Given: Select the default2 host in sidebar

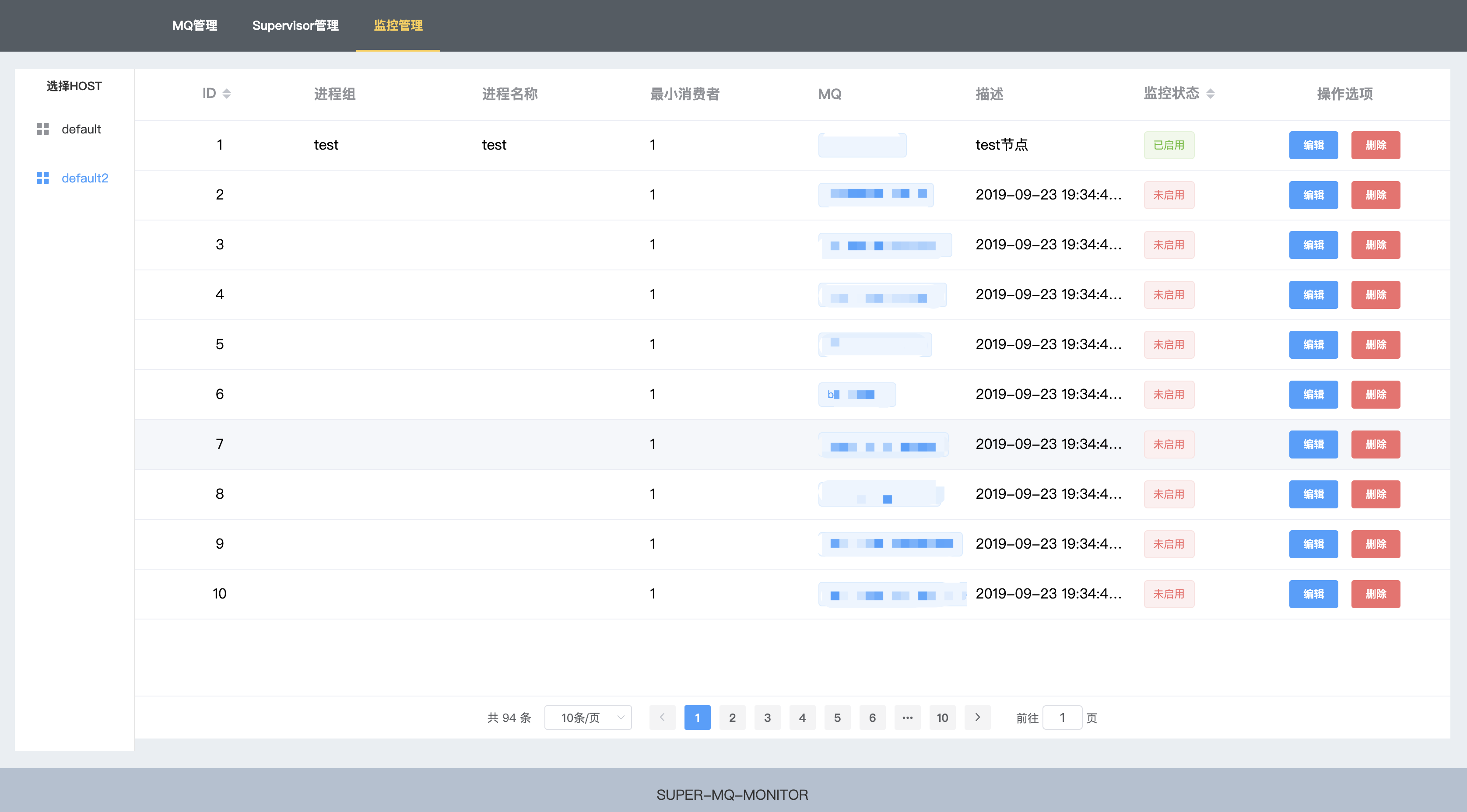Looking at the screenshot, I should pyautogui.click(x=84, y=178).
